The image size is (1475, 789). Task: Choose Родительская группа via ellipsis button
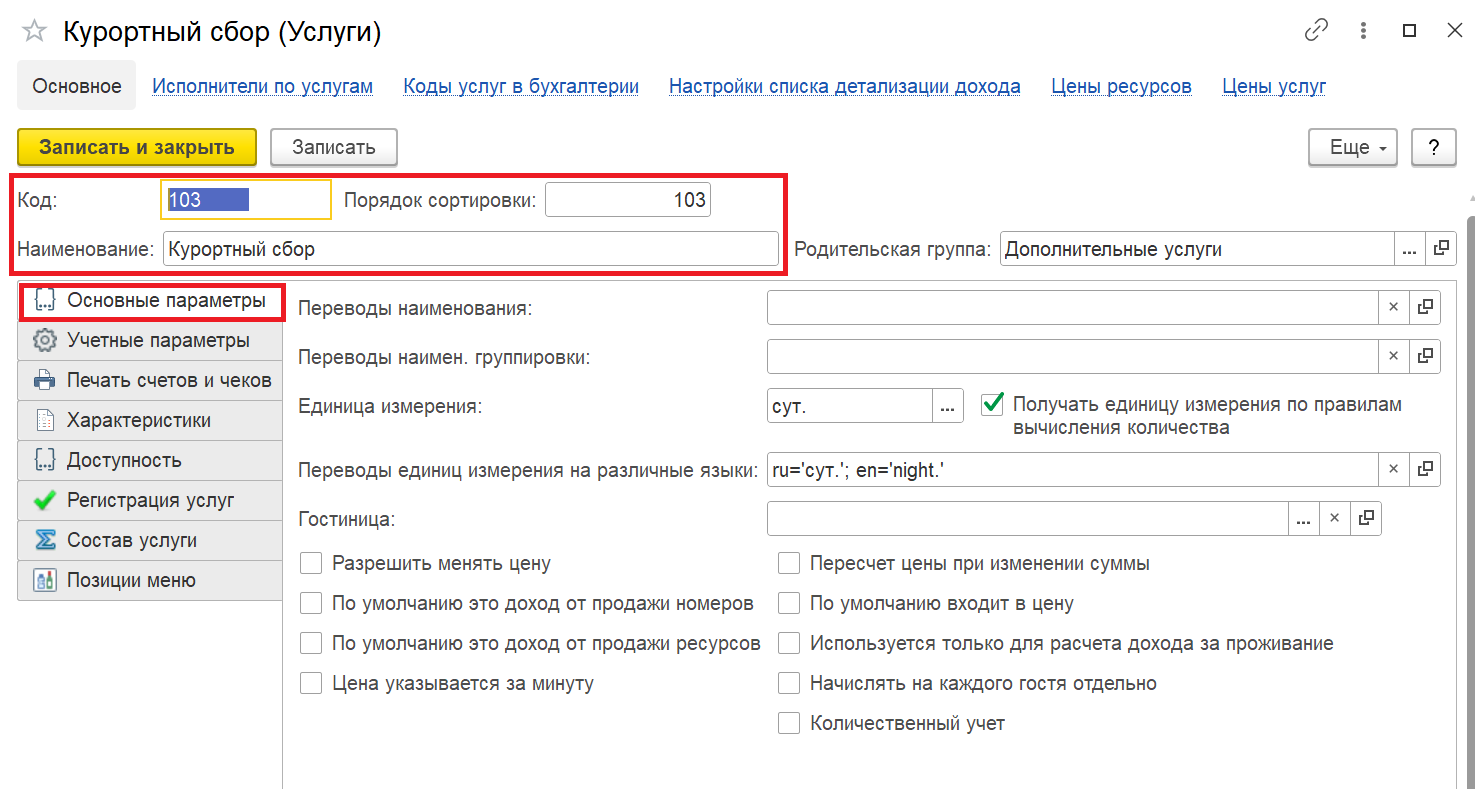1409,249
